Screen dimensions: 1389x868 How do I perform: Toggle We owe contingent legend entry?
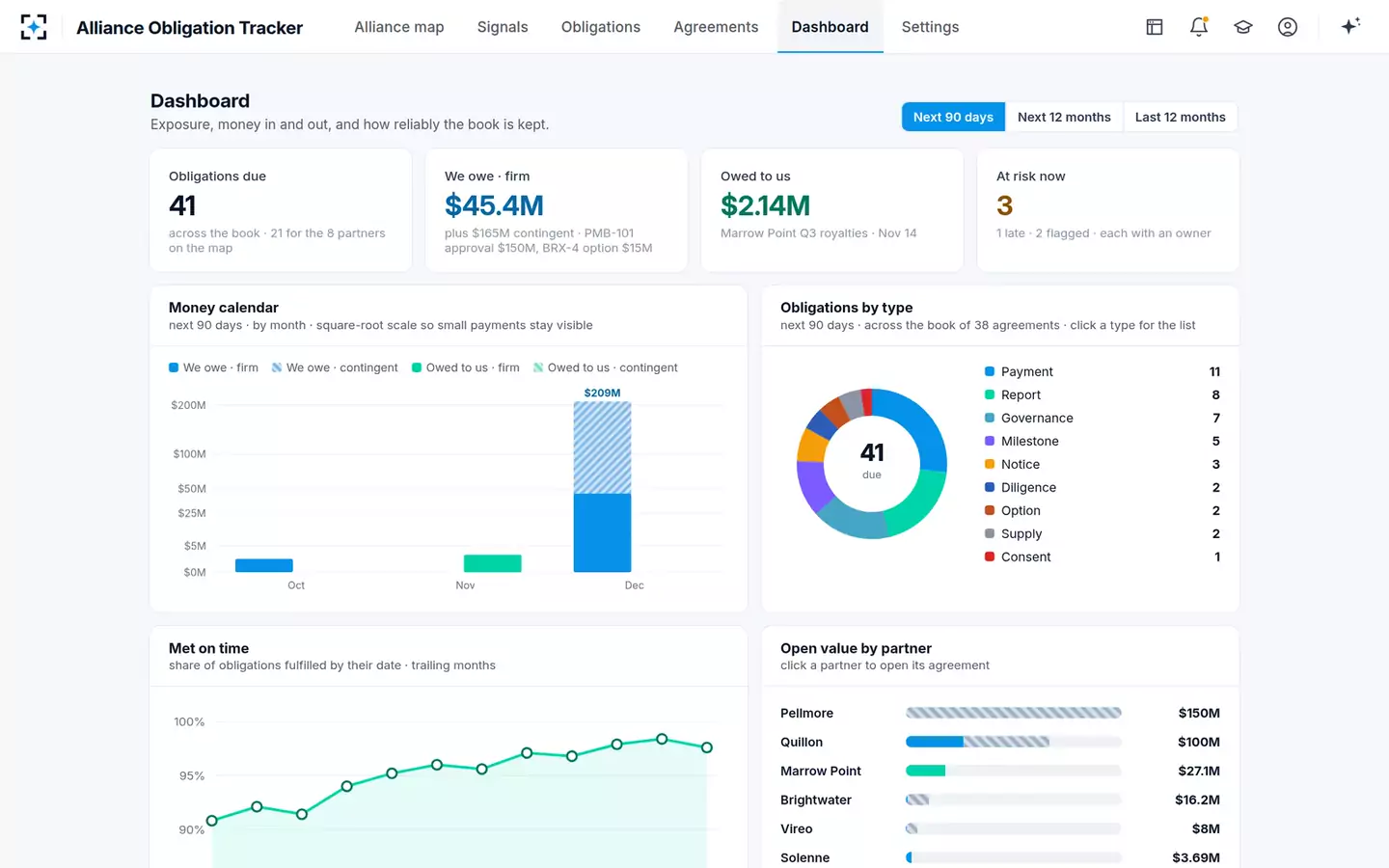335,367
